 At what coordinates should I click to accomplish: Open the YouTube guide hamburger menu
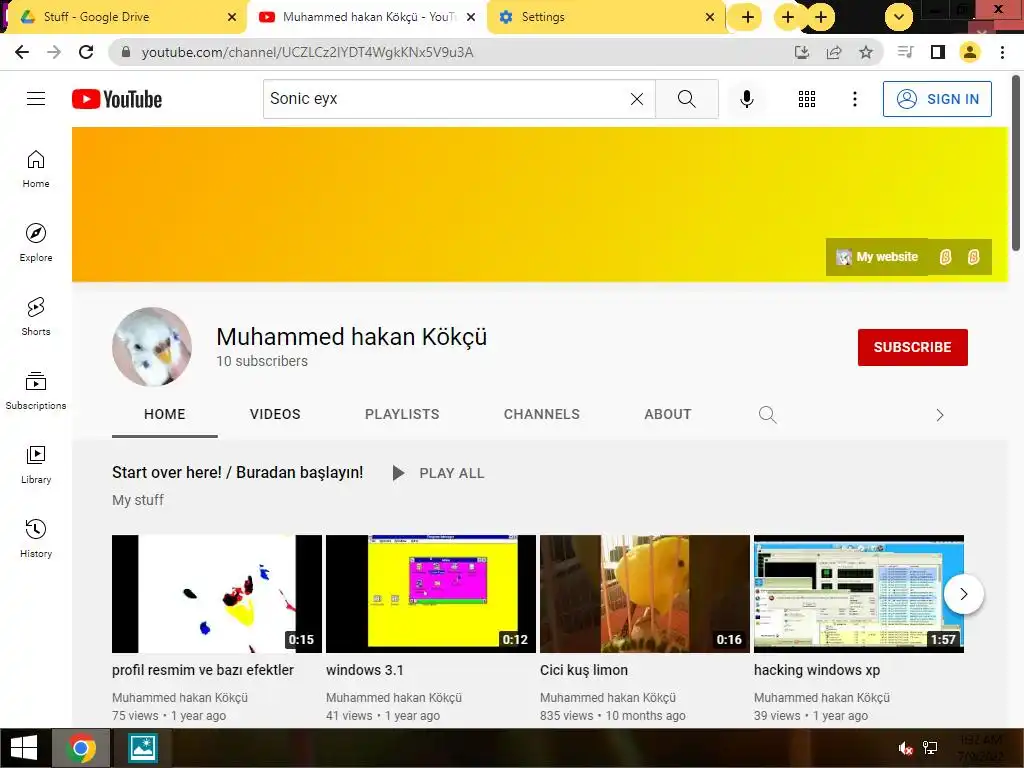pyautogui.click(x=36, y=99)
